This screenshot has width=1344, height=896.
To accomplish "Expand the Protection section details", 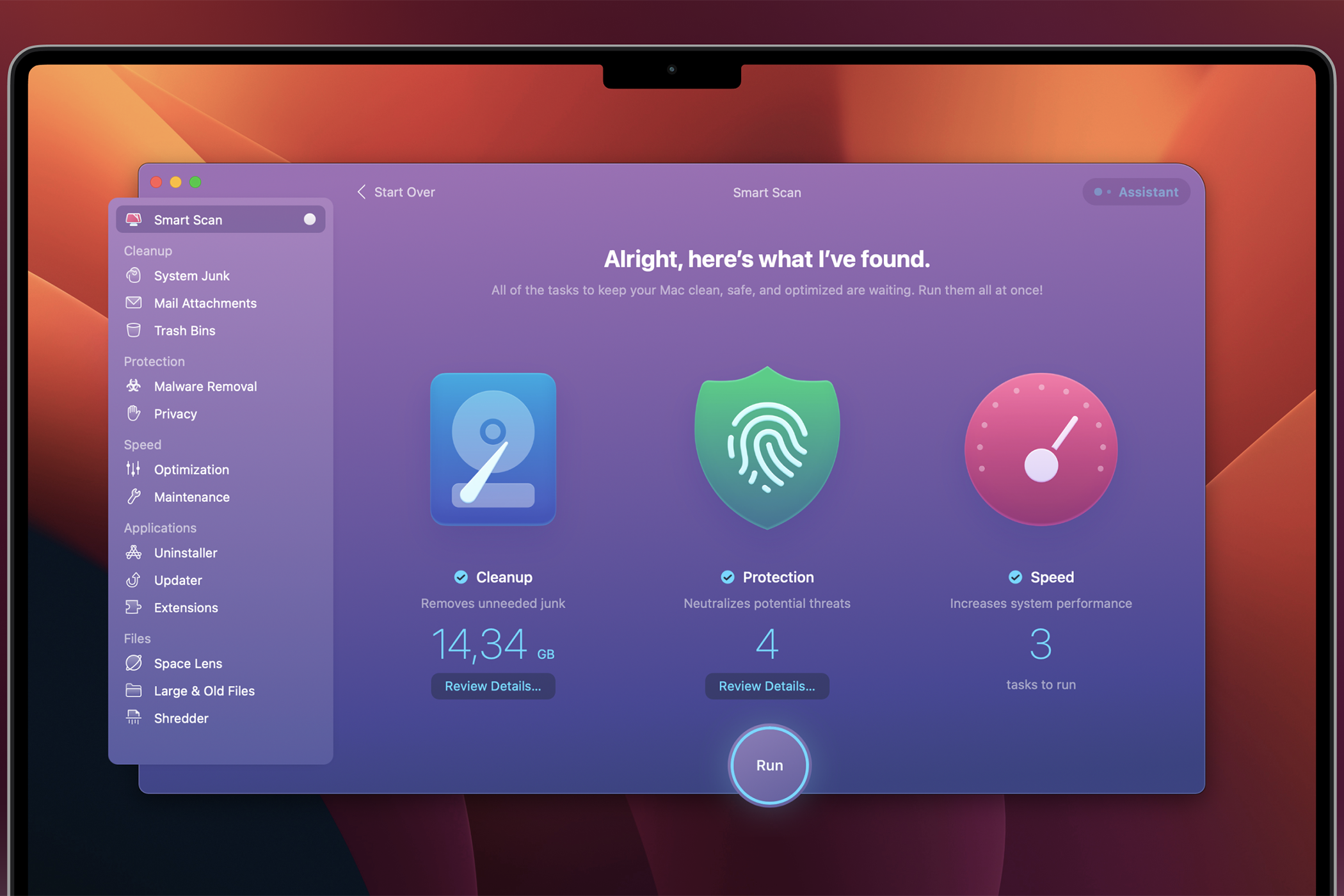I will (x=766, y=685).
